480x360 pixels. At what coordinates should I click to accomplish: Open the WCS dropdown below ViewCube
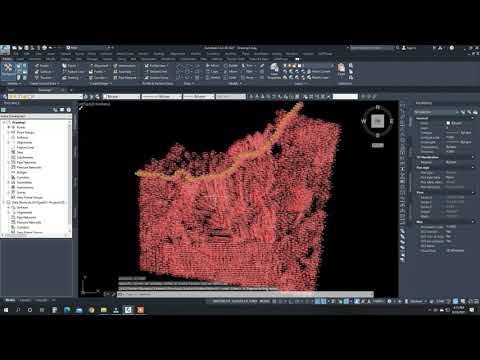pyautogui.click(x=378, y=145)
